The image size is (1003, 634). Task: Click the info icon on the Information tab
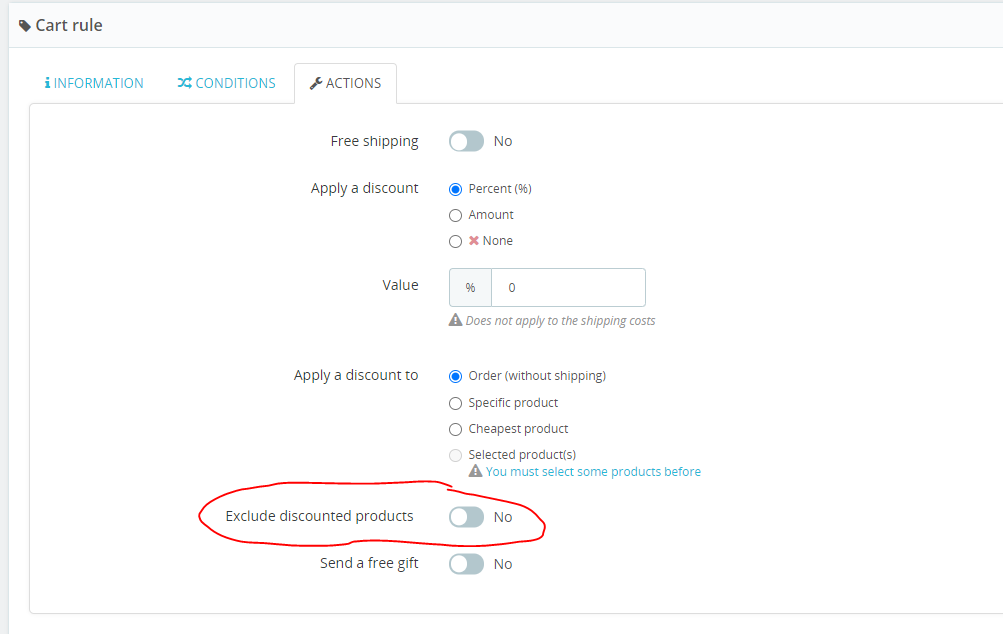[x=48, y=83]
